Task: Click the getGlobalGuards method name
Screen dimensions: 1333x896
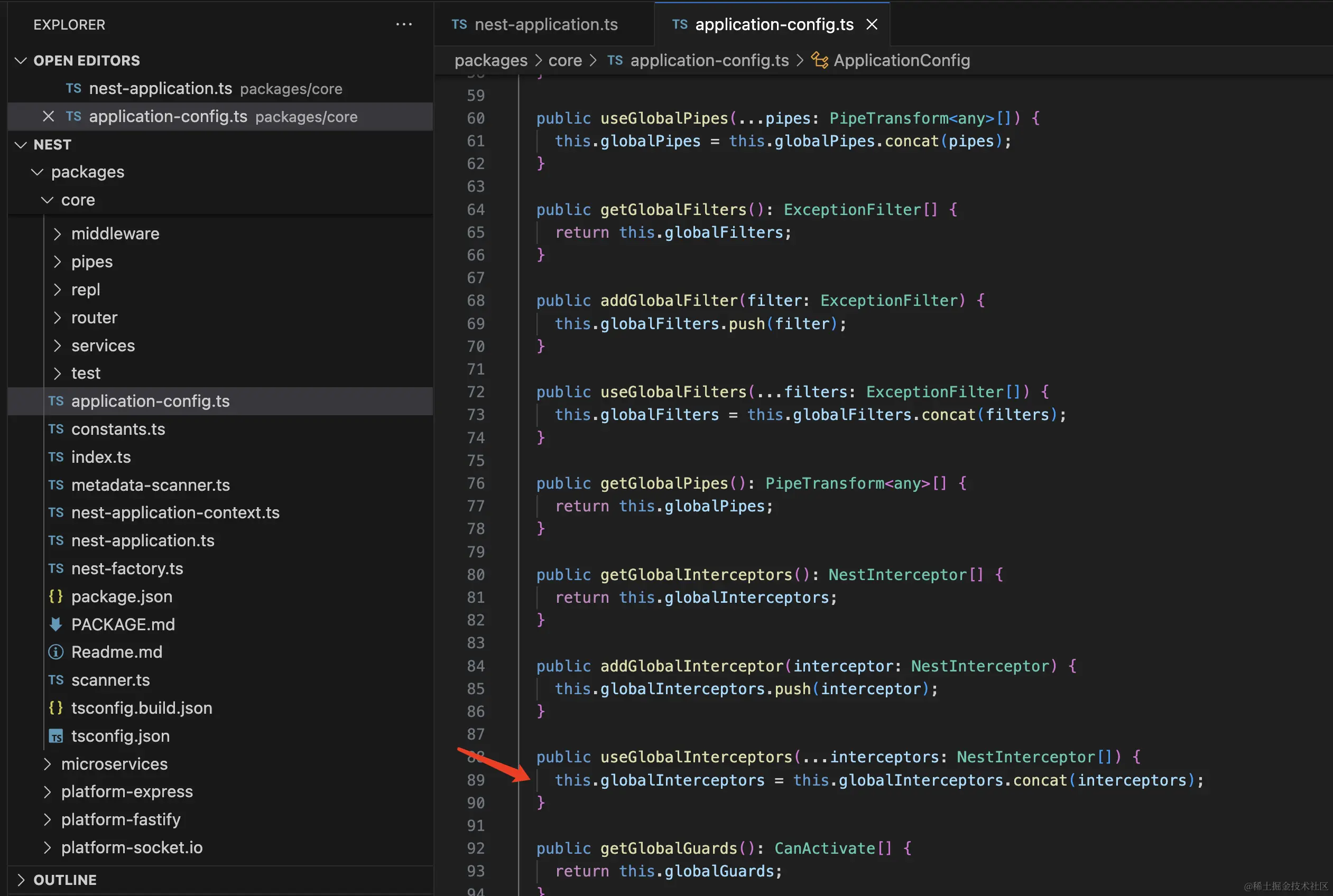Action: [x=669, y=848]
